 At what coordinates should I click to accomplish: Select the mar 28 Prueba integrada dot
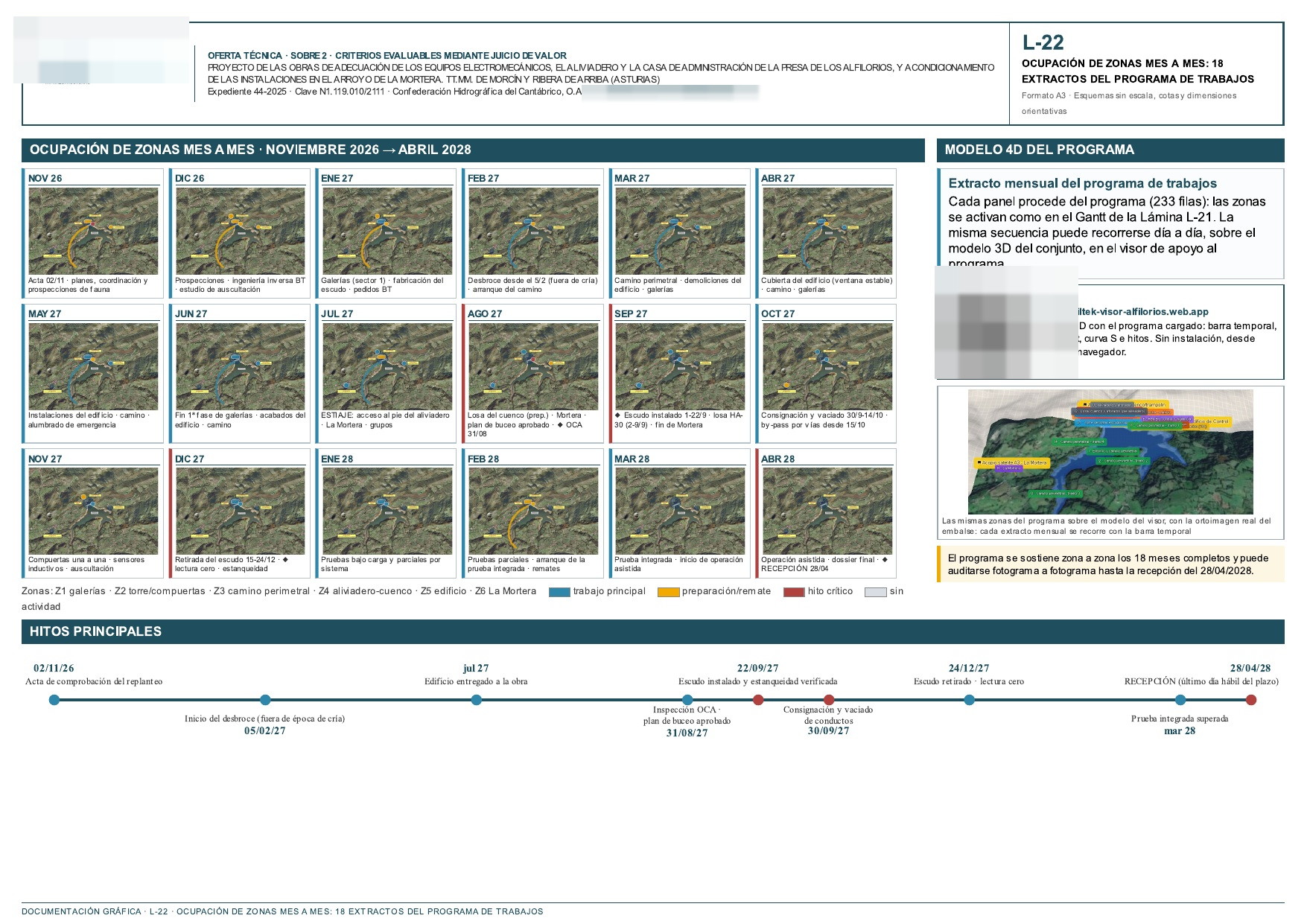pyautogui.click(x=1180, y=700)
